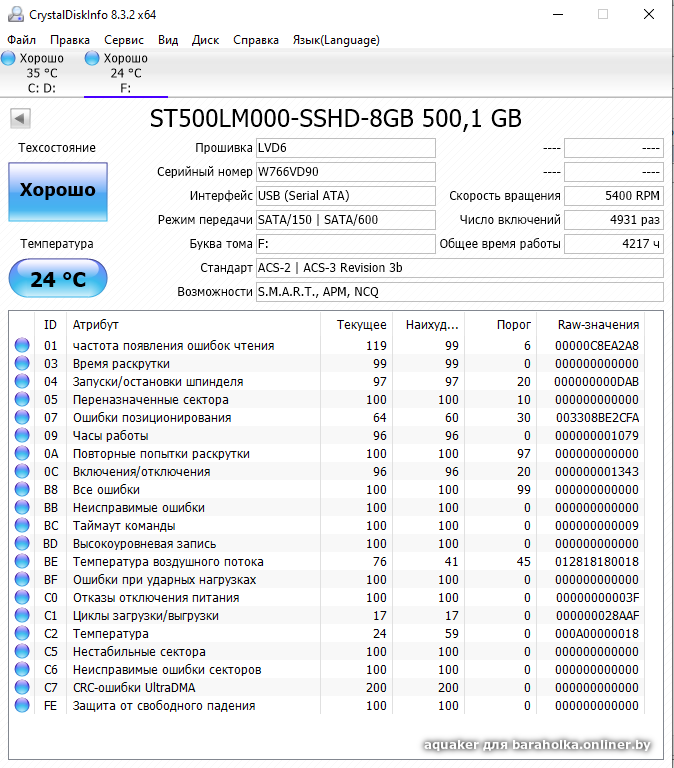Screen dimensions: 674x768
Task: Click the power-on count value 4931 раз
Action: pos(614,220)
